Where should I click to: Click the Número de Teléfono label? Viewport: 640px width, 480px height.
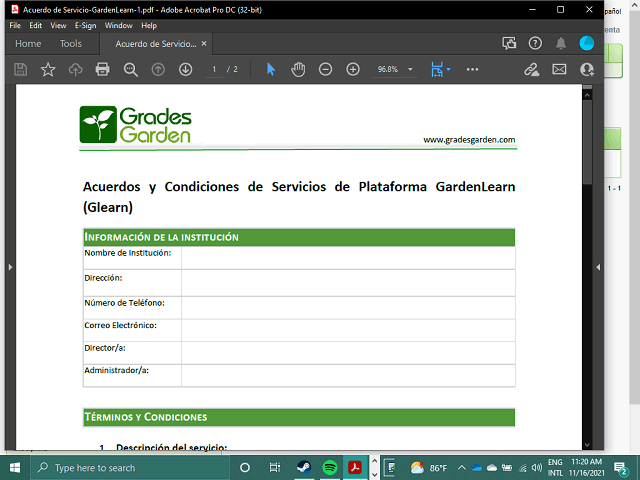[x=124, y=303]
